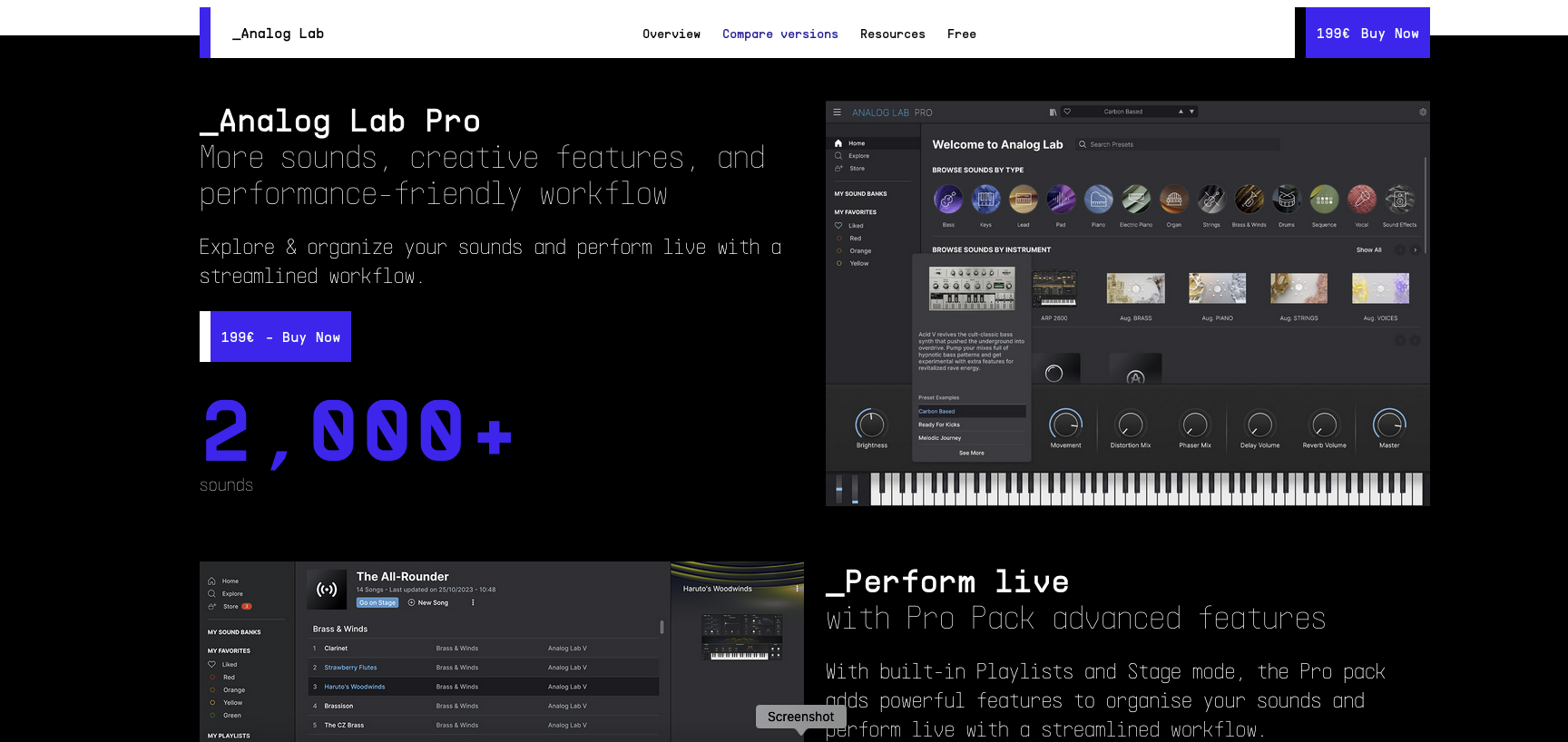1568x742 pixels.
Task: Select the Strings sound type icon
Action: 1211,199
